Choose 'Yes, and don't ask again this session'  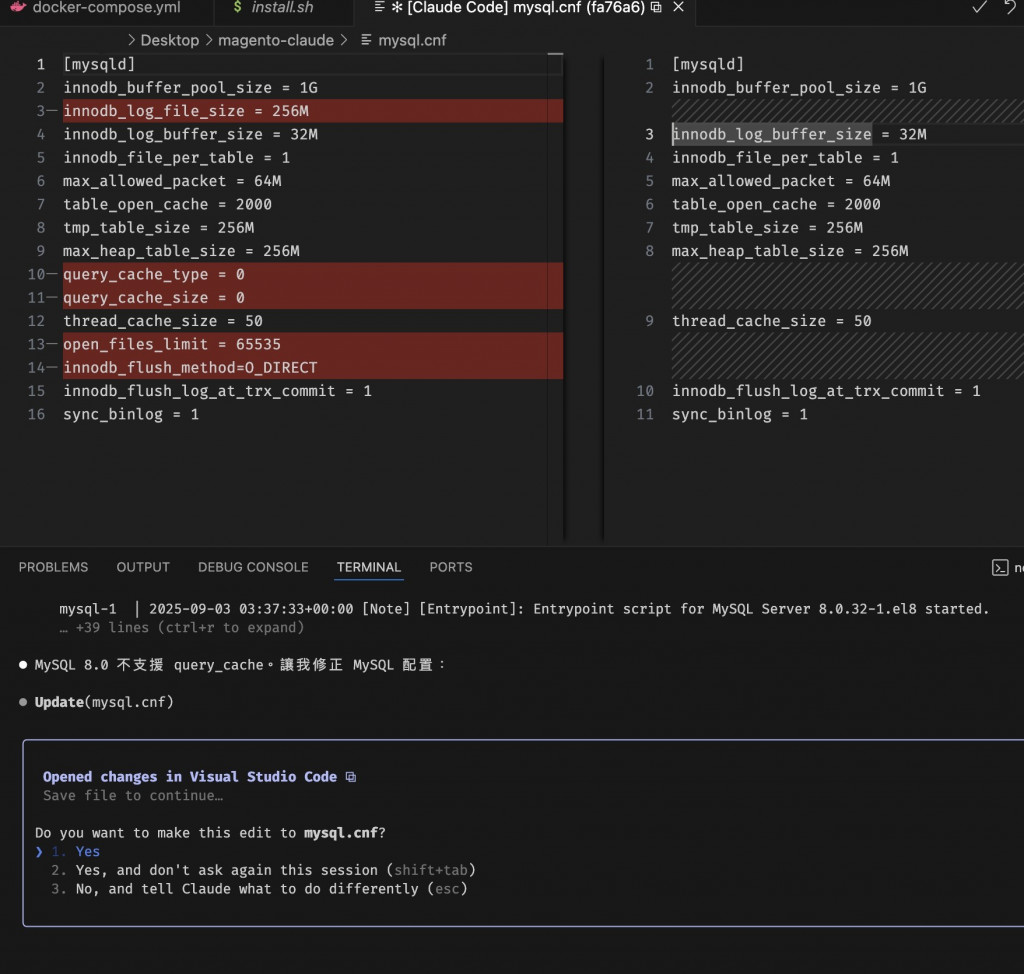click(226, 870)
